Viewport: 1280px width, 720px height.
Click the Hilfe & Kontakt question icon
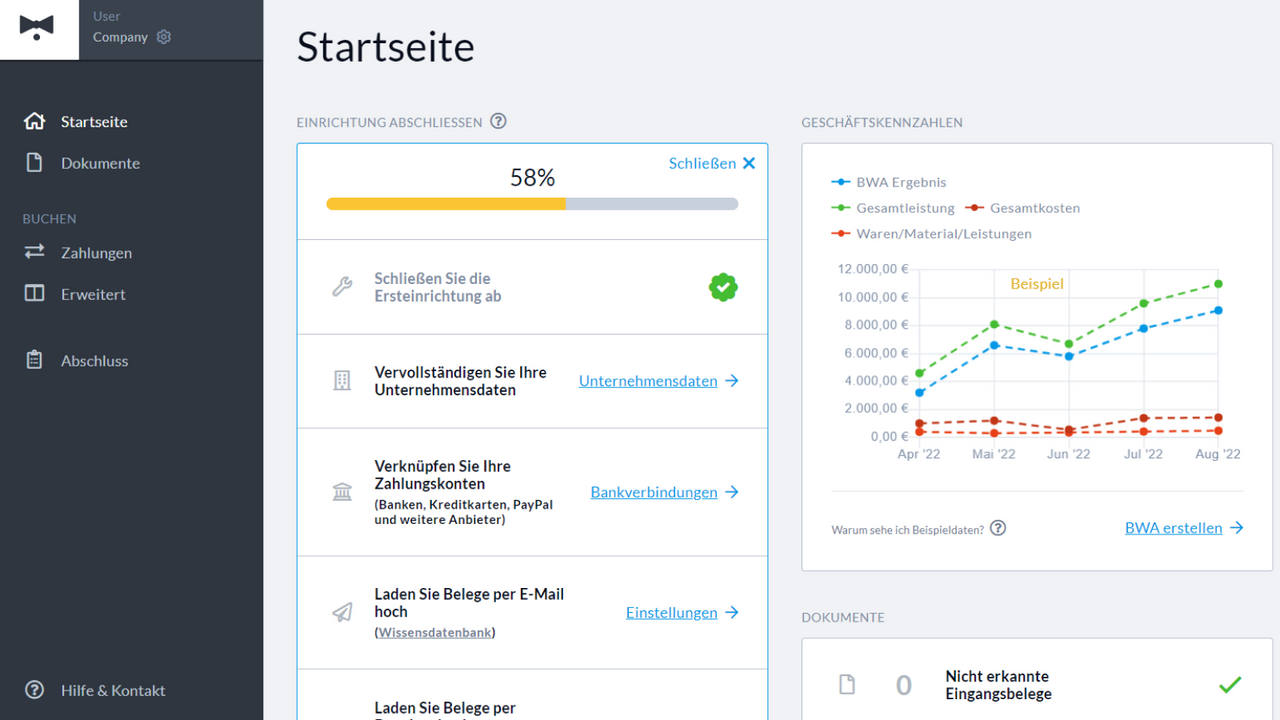pyautogui.click(x=35, y=690)
